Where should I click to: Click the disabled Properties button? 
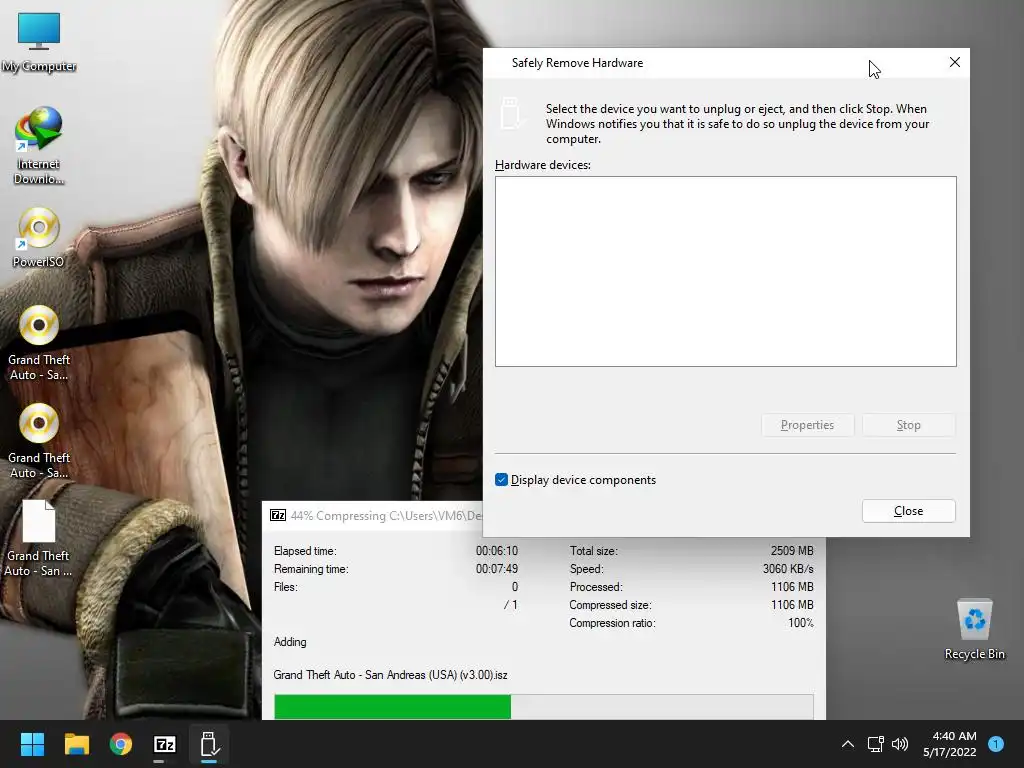(x=807, y=425)
